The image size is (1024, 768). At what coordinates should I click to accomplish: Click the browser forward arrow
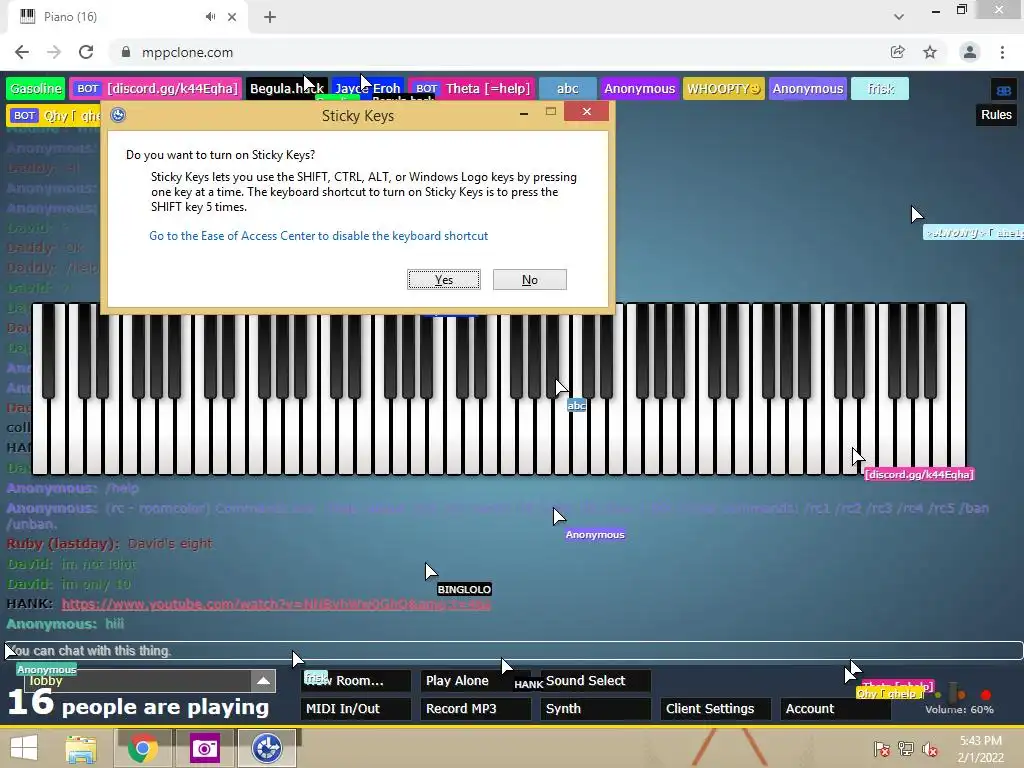point(54,52)
